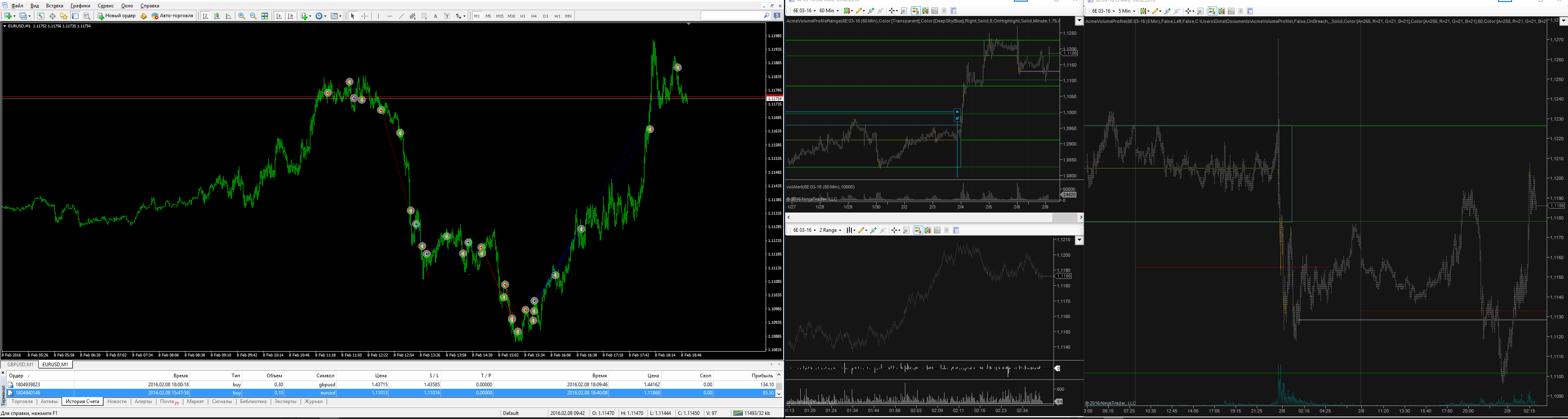The height and width of the screenshot is (419, 1568).
Task: Open Новости terminal tab
Action: [x=117, y=401]
